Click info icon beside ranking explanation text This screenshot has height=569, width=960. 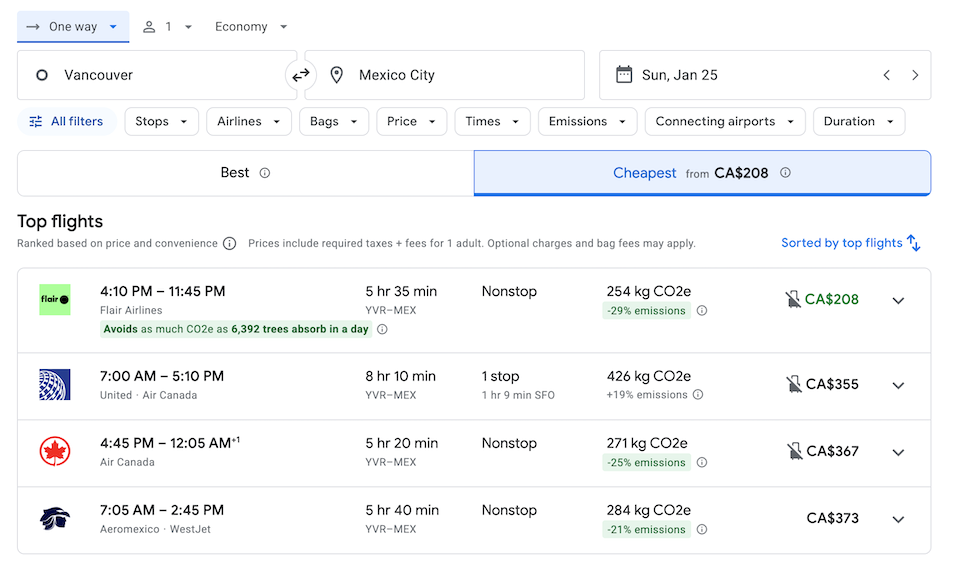[229, 243]
